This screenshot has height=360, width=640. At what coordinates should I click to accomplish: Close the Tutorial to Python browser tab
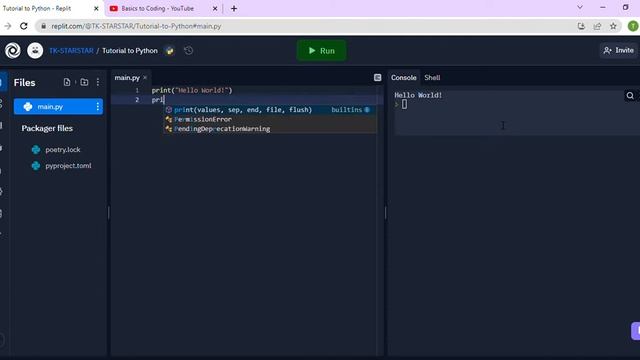click(x=96, y=8)
